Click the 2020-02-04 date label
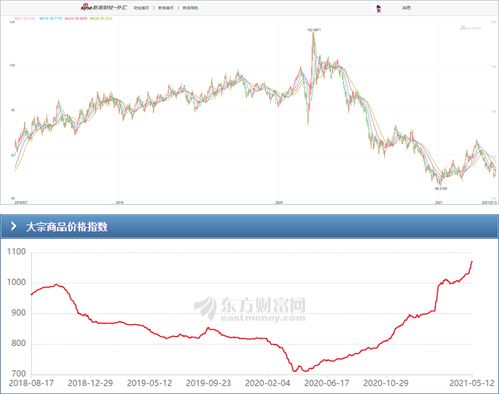 click(267, 383)
